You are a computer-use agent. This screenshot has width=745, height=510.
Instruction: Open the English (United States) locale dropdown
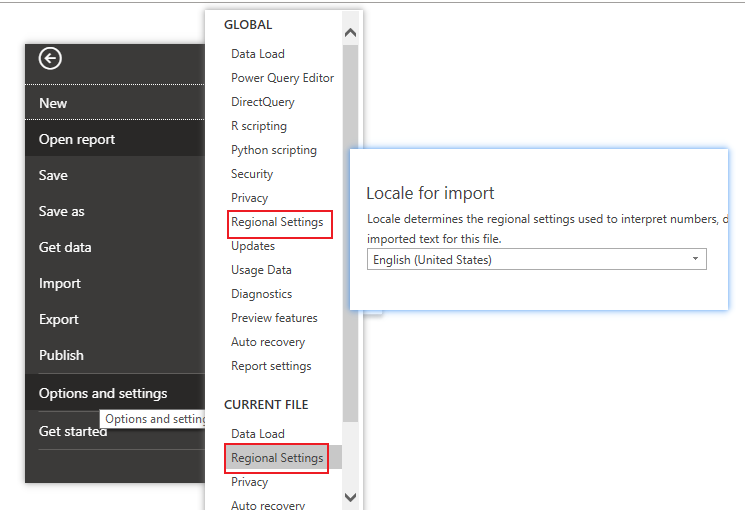click(536, 260)
